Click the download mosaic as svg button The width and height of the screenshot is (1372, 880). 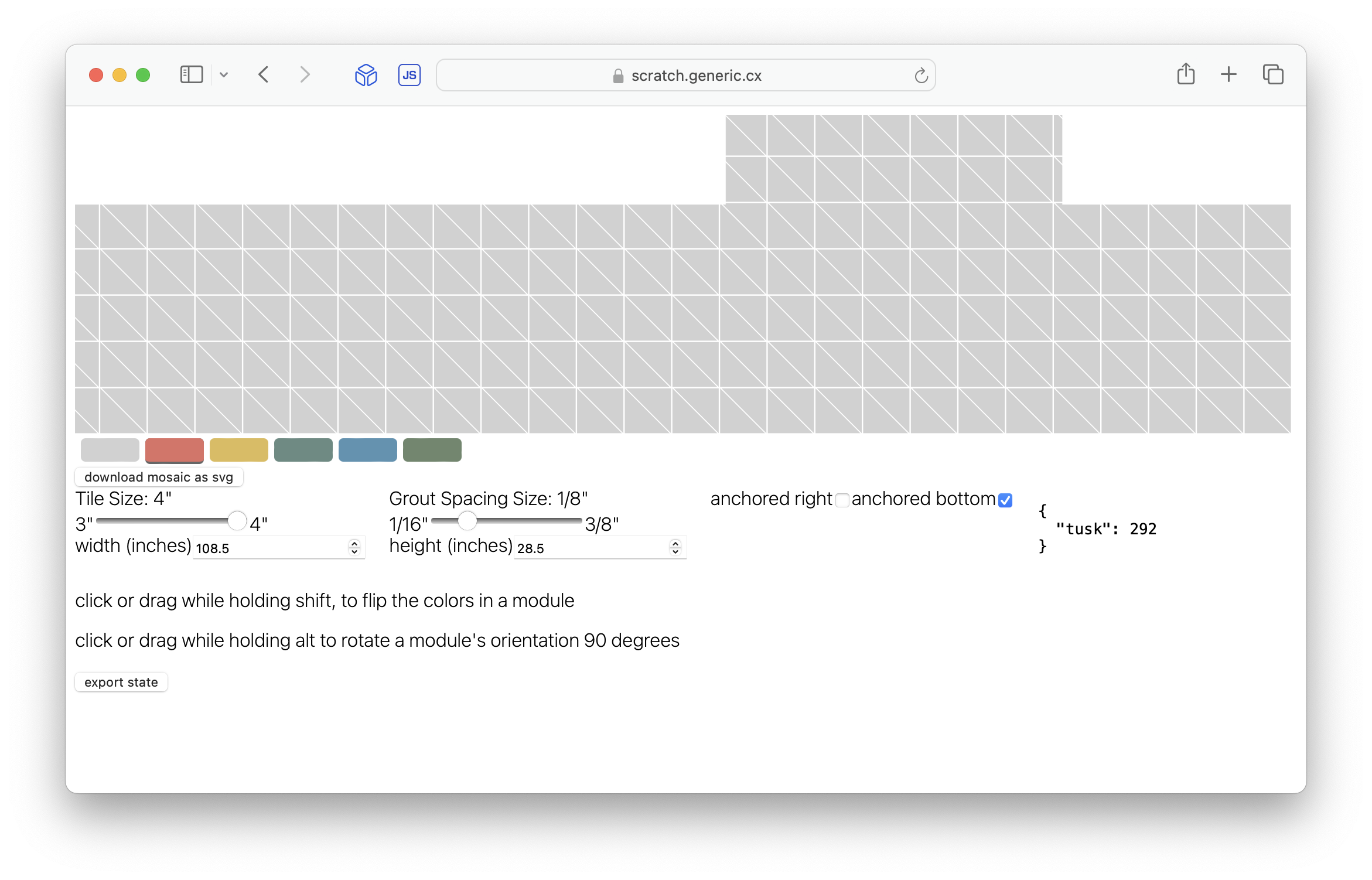point(159,477)
